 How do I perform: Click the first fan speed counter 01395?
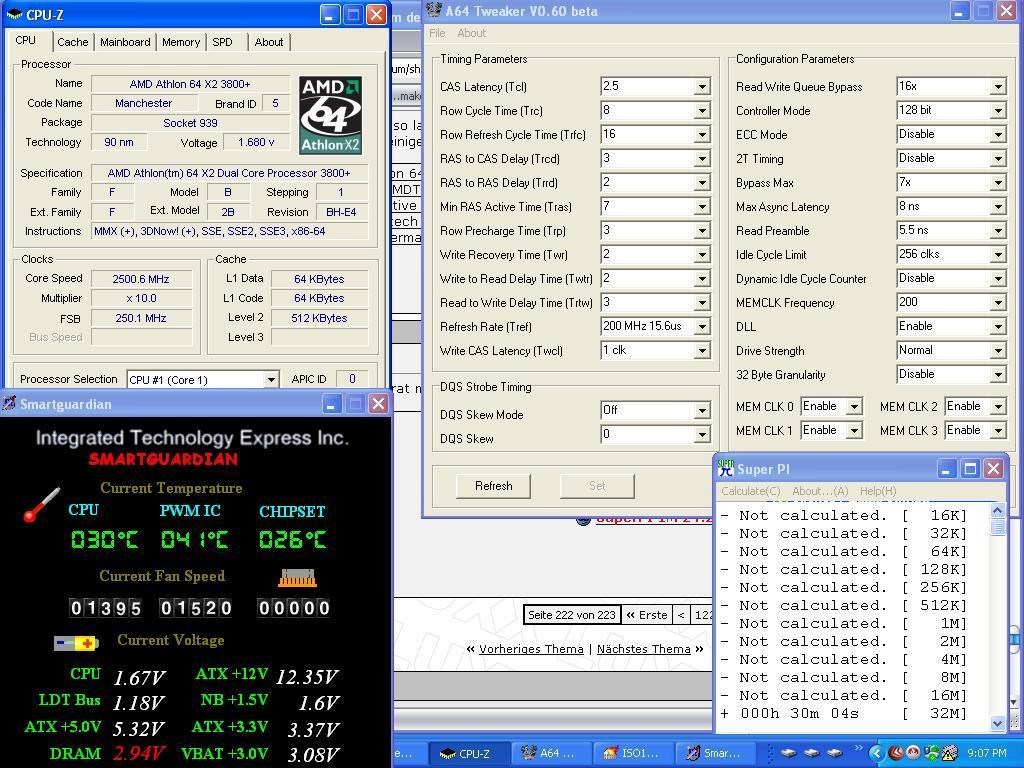coord(106,608)
